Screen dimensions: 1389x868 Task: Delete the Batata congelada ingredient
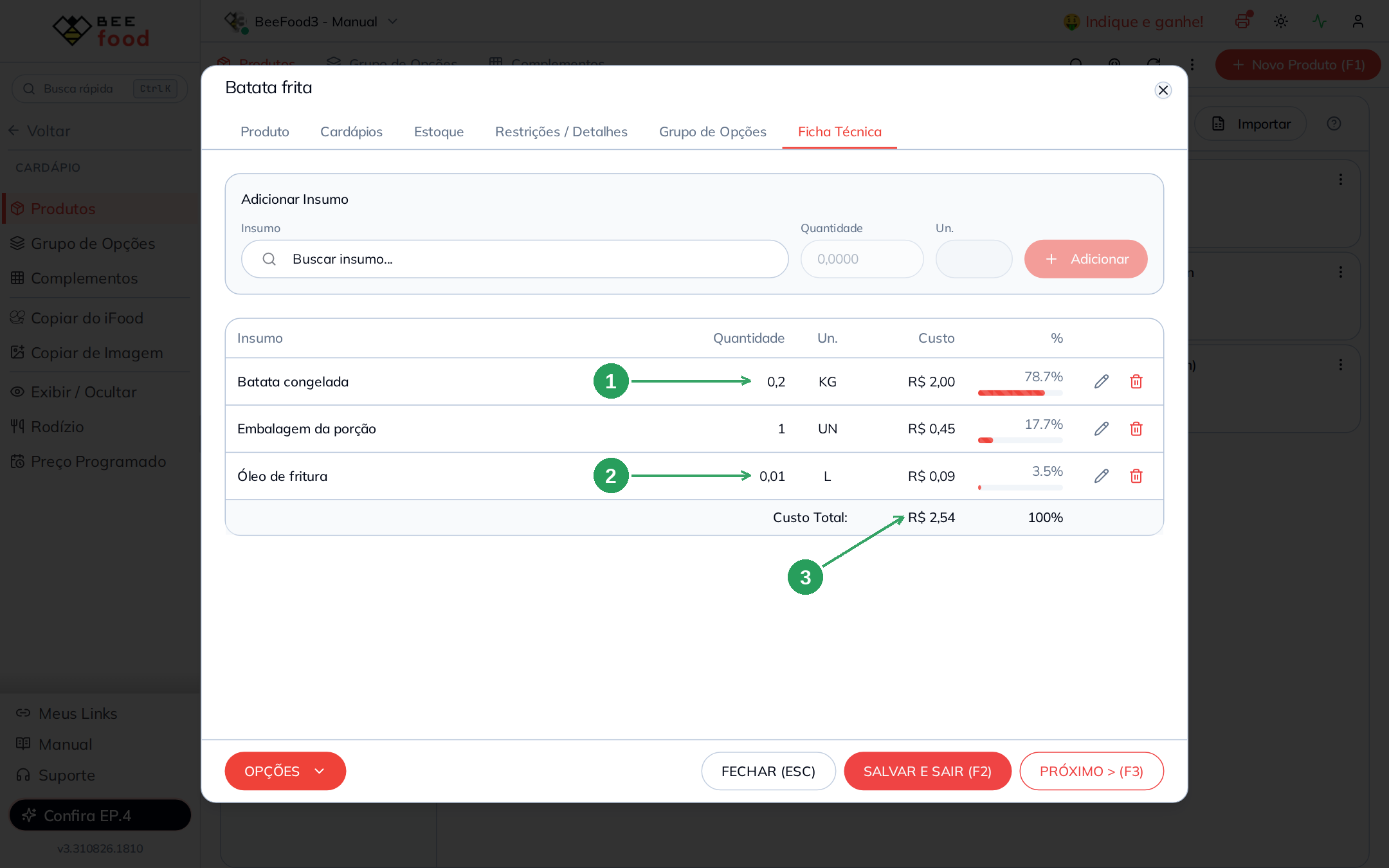pyautogui.click(x=1136, y=381)
